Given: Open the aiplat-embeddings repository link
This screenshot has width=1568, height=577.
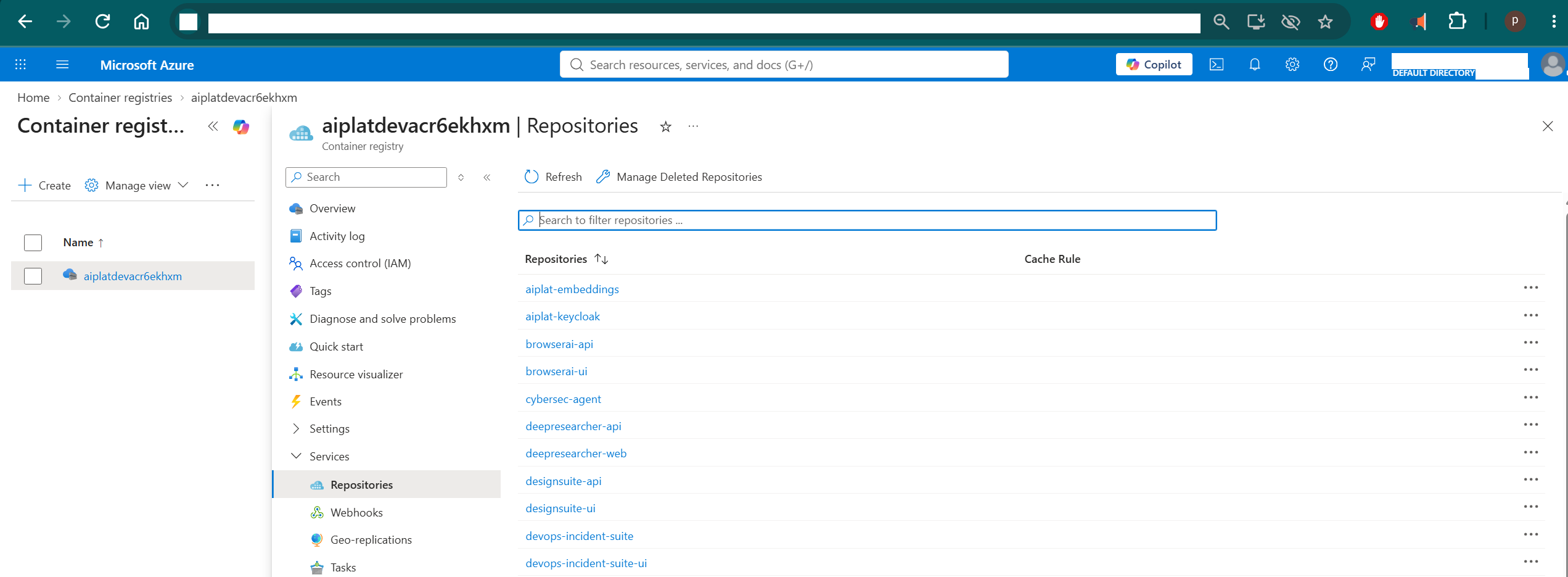Looking at the screenshot, I should point(572,289).
